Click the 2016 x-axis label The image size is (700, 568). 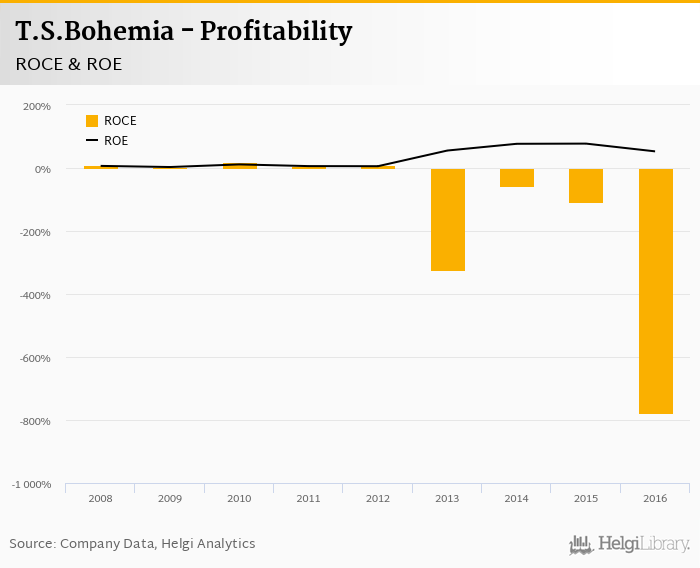point(655,498)
